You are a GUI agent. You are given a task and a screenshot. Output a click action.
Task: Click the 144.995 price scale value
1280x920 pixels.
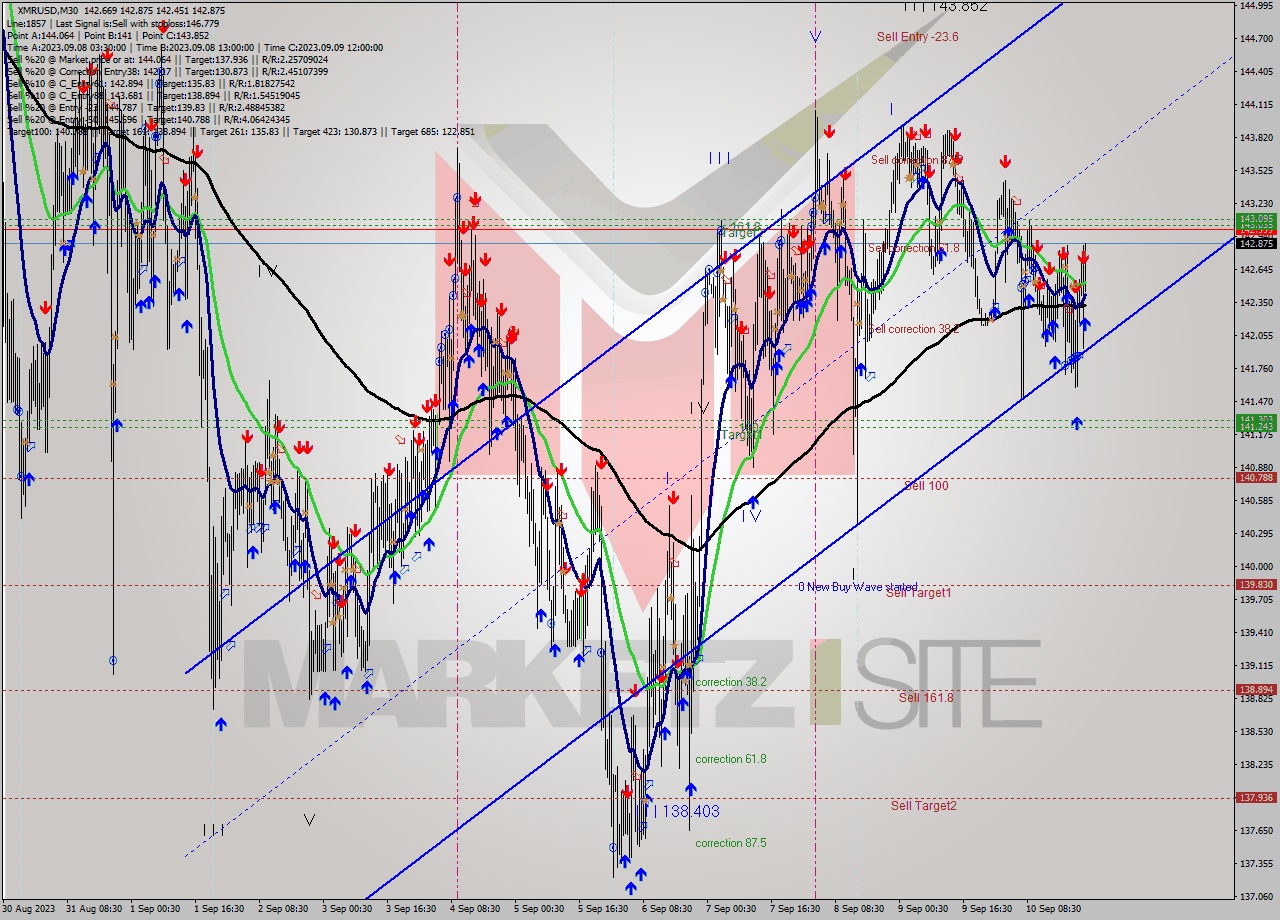1256,5
